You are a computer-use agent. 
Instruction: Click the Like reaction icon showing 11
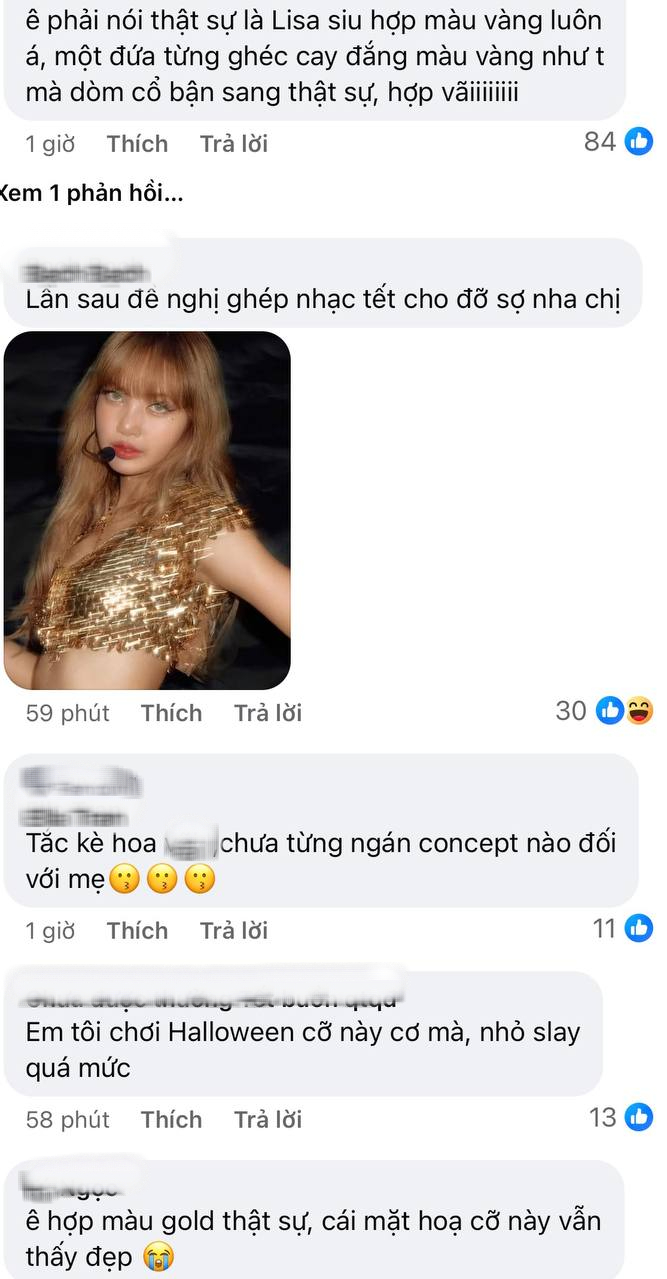pos(640,929)
